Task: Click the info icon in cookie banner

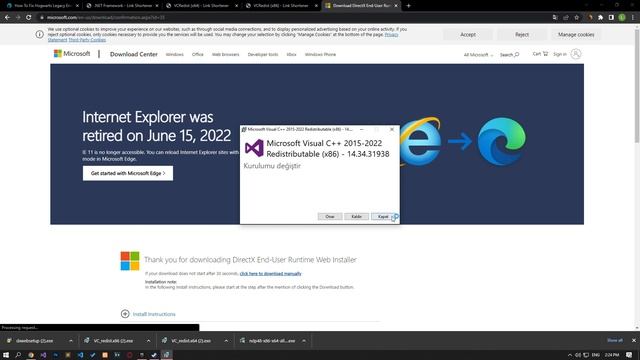Action: (40, 34)
